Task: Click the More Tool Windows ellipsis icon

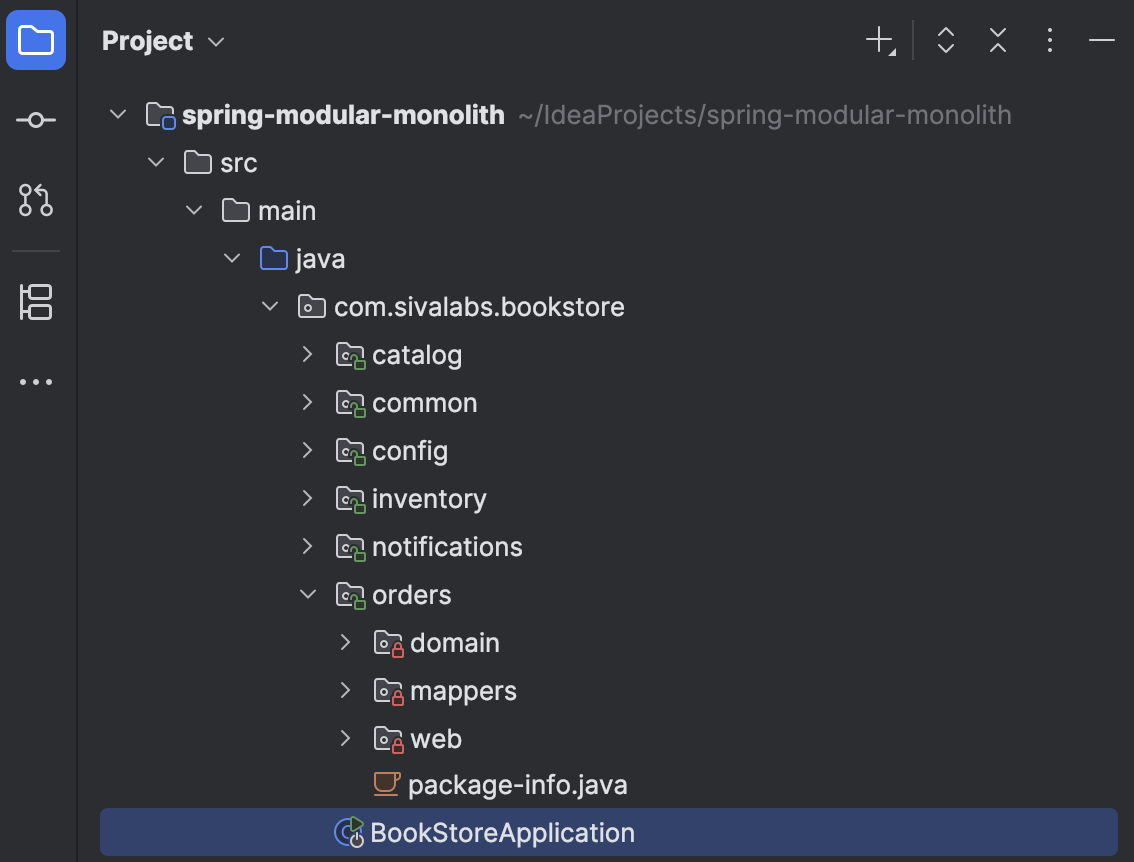Action: (x=36, y=381)
